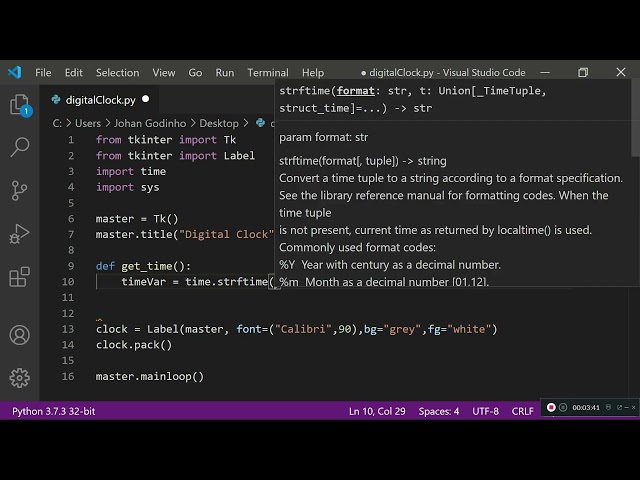The height and width of the screenshot is (480, 640).
Task: Open the Accounts menu icon
Action: (x=20, y=335)
